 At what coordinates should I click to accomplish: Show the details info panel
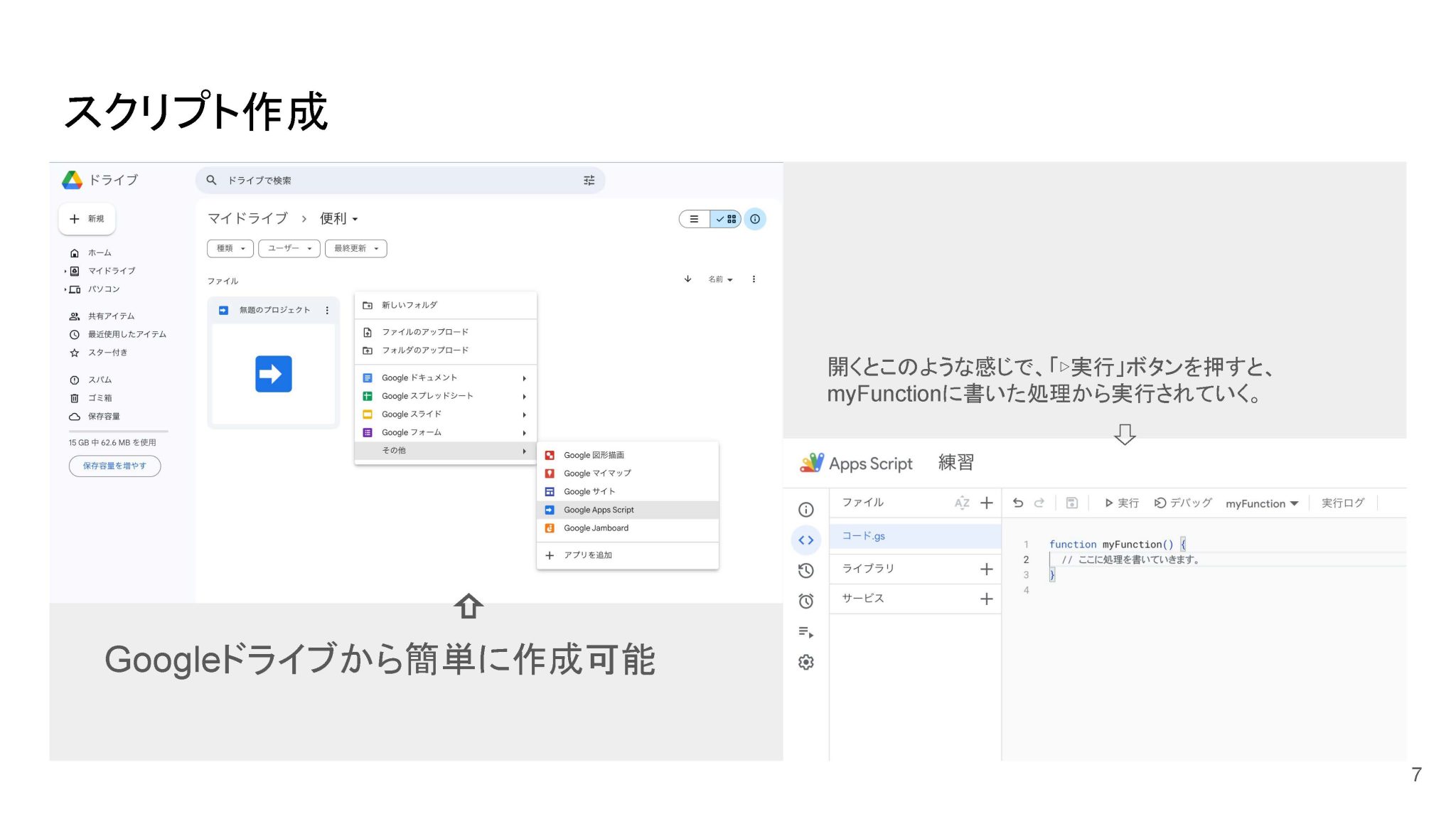[x=755, y=219]
